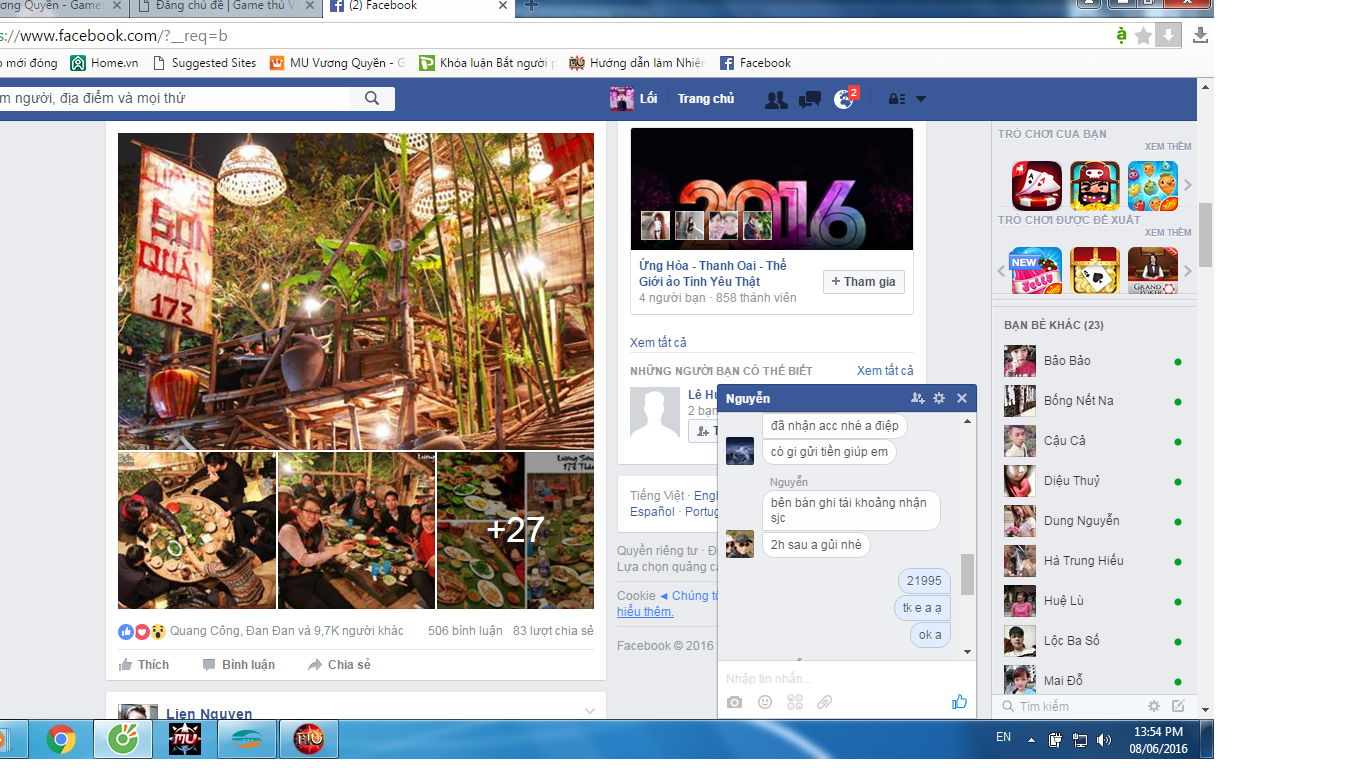The image size is (1366, 768).
Task: Show next games in Trò chơi của bạn
Action: [1188, 185]
